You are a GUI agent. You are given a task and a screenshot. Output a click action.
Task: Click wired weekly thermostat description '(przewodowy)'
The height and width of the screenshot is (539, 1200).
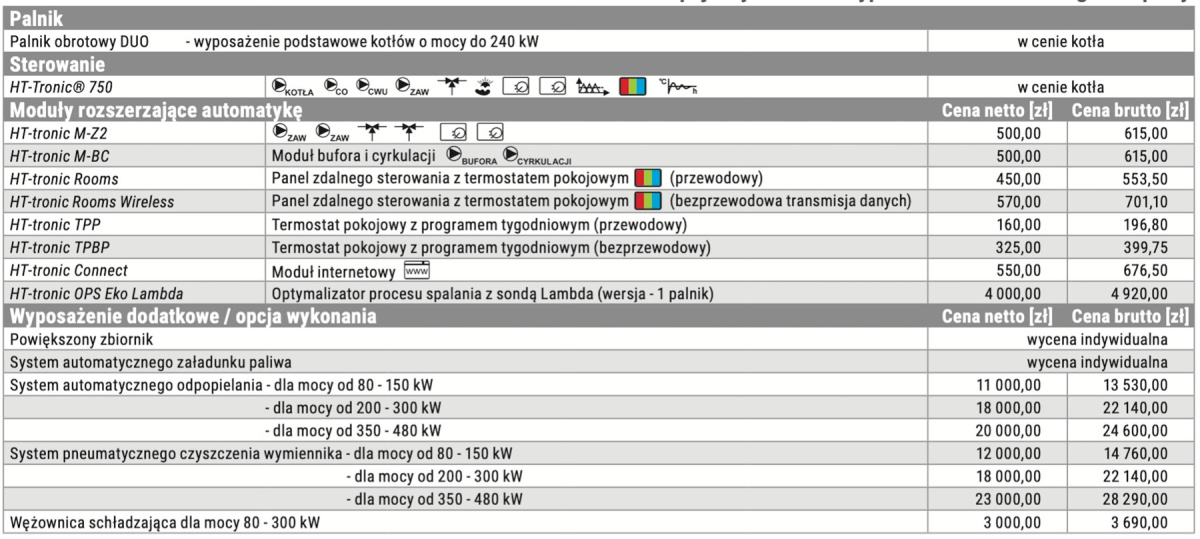[478, 224]
